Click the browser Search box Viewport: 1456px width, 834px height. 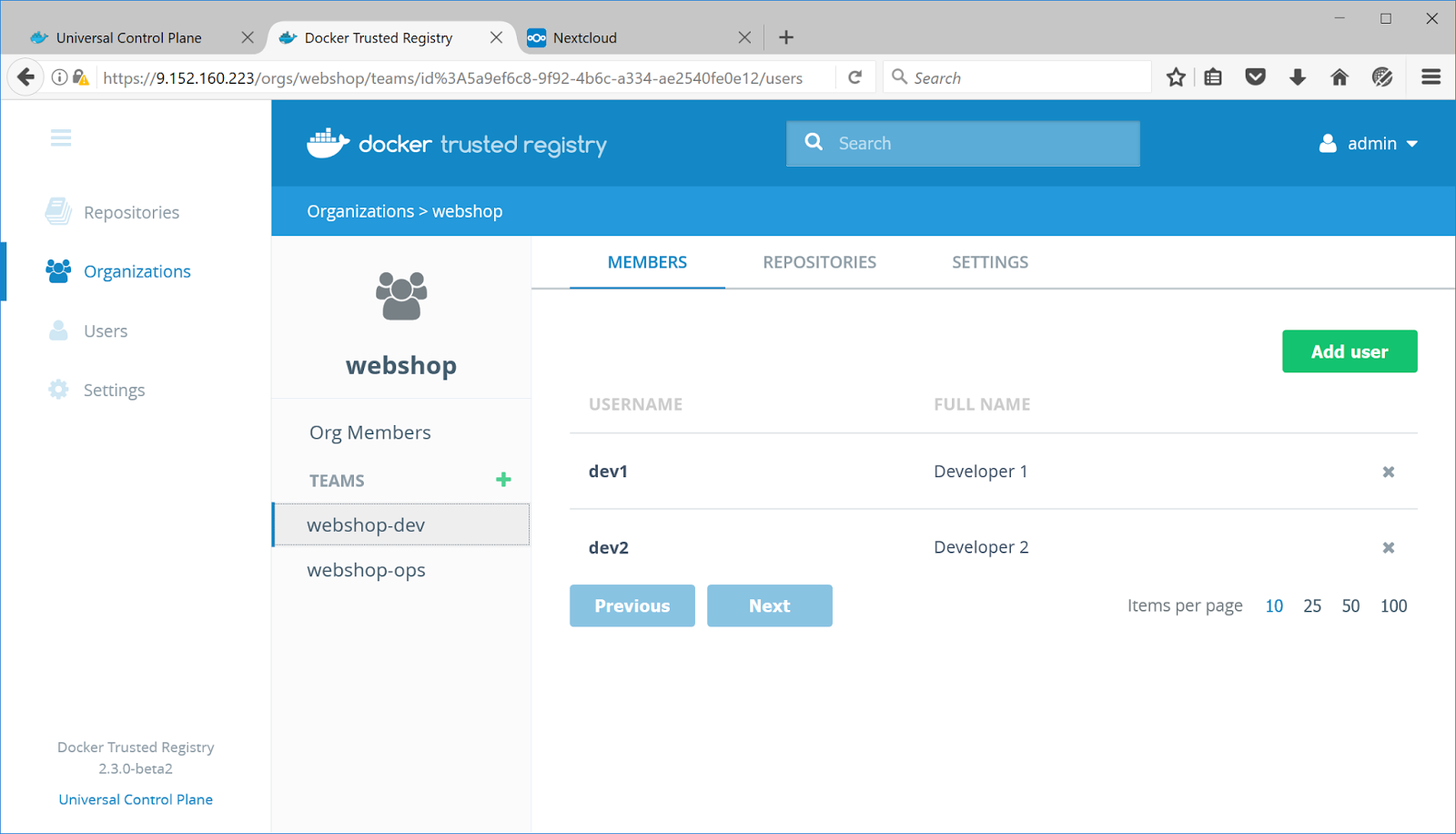[x=1016, y=77]
